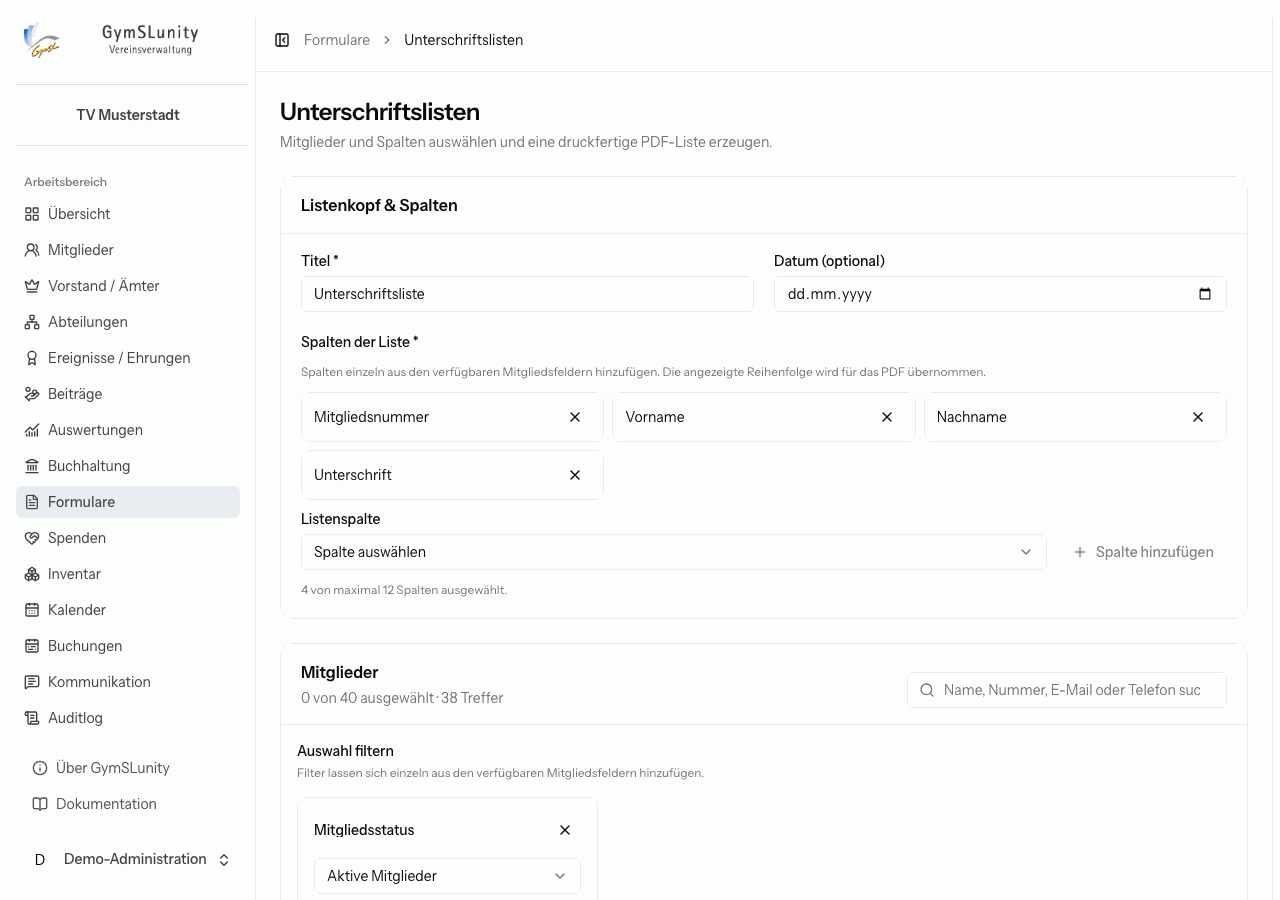Click the Titel input field
The height and width of the screenshot is (900, 1280).
(x=527, y=294)
